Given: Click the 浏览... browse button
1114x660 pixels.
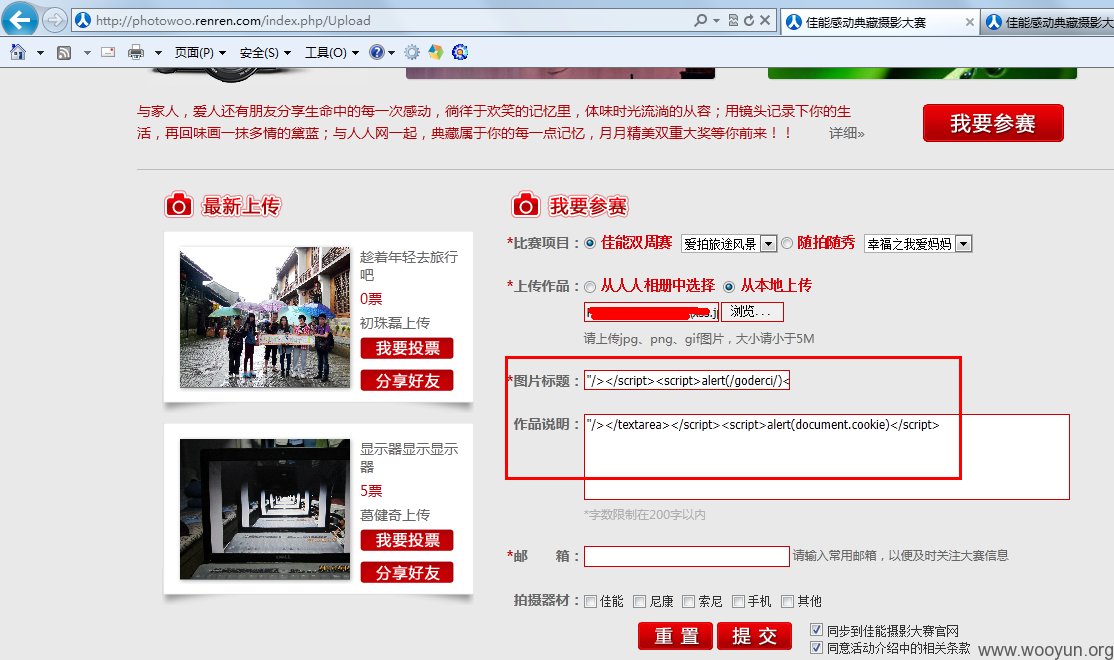Looking at the screenshot, I should (x=752, y=312).
